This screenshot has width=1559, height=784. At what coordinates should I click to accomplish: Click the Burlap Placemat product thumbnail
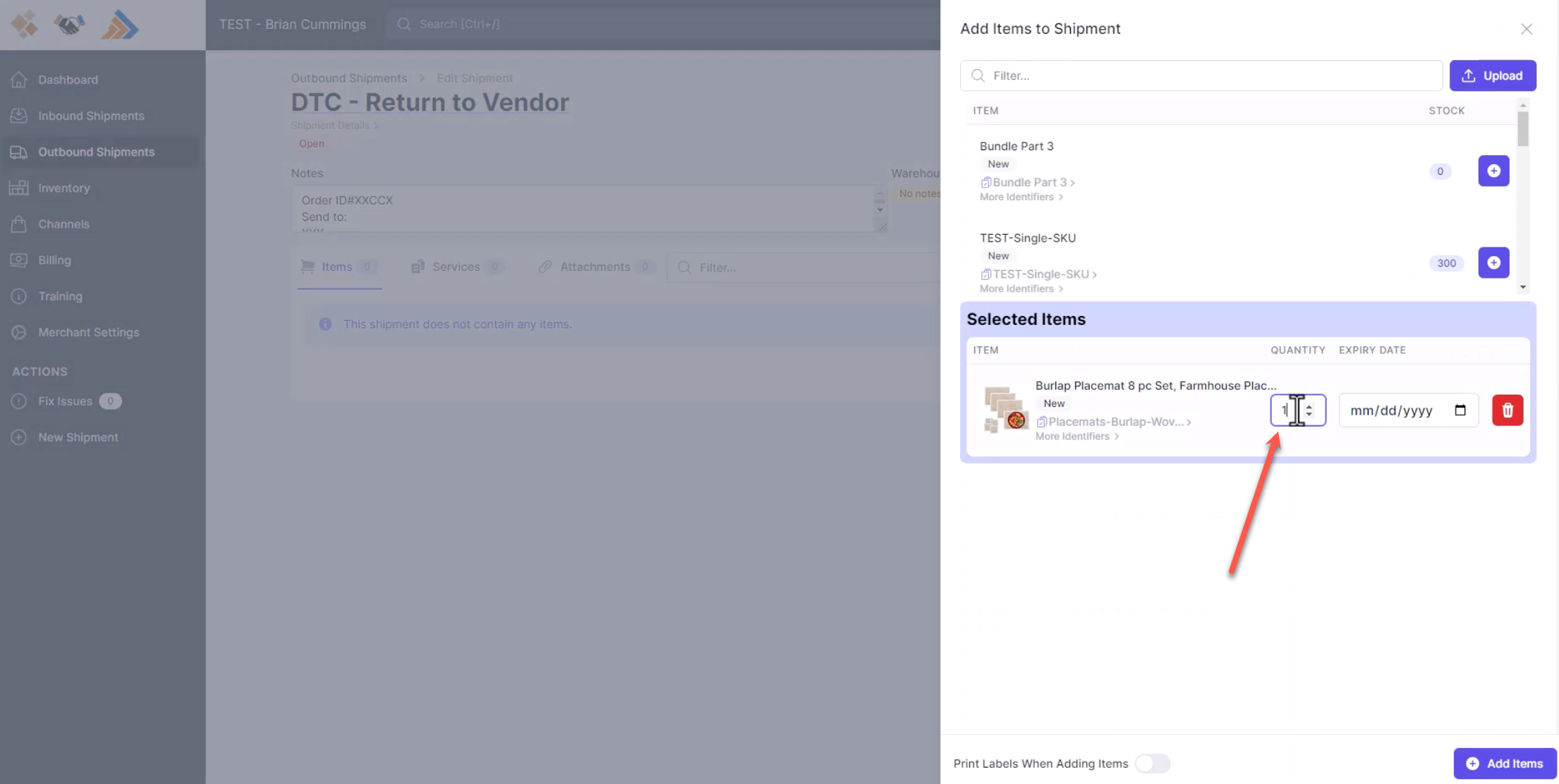coord(1005,410)
